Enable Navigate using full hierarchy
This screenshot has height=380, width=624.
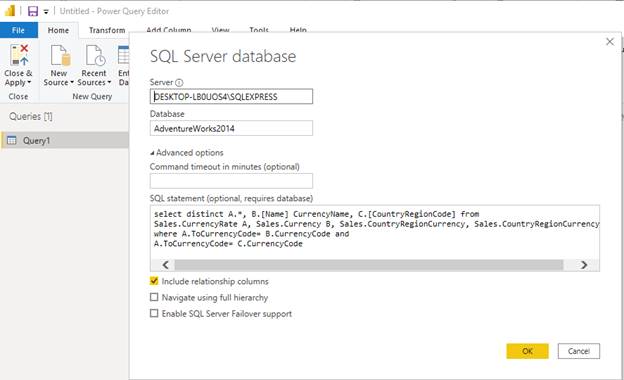click(x=154, y=297)
